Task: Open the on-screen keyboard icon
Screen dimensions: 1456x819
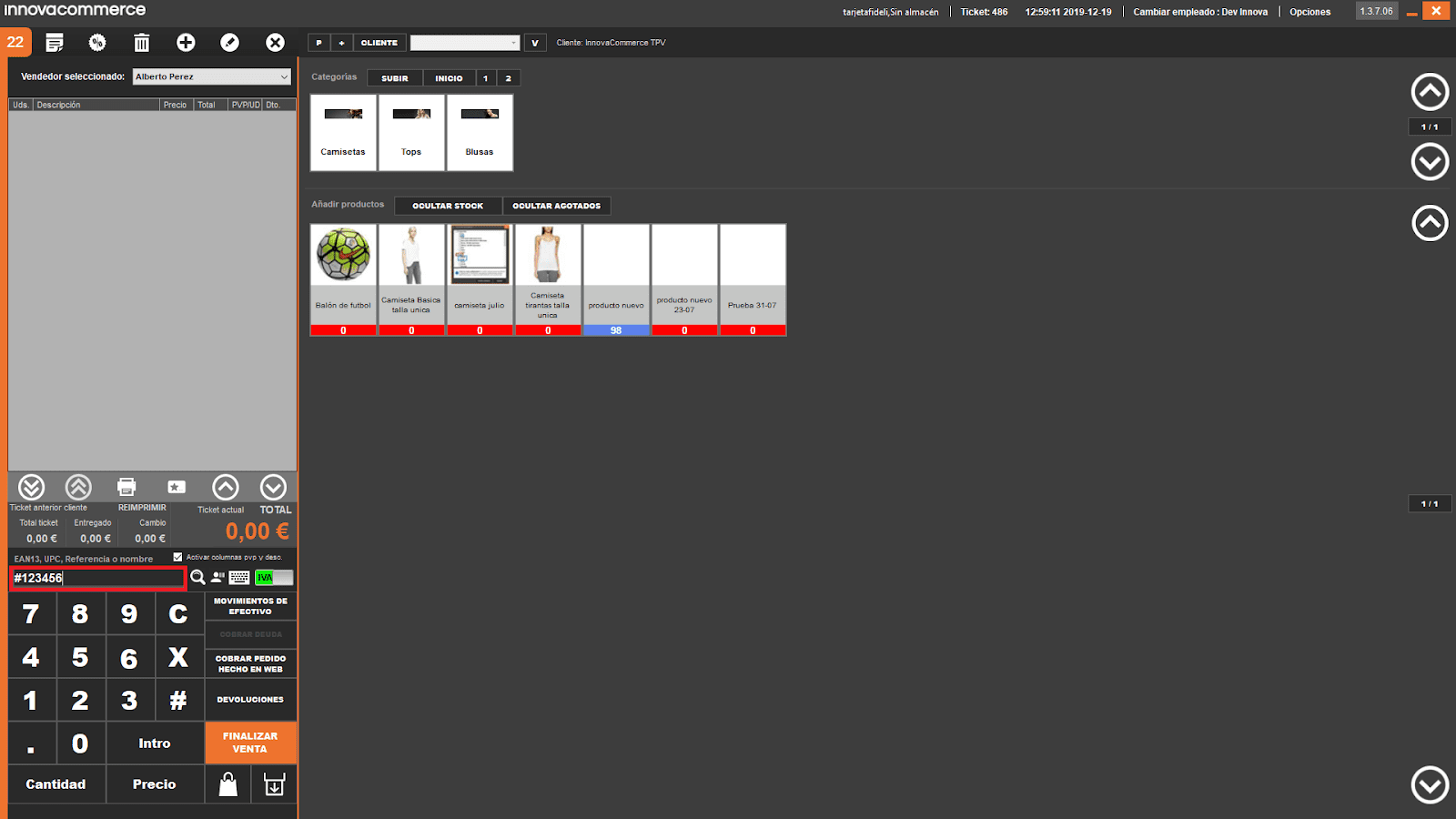Action: [239, 578]
